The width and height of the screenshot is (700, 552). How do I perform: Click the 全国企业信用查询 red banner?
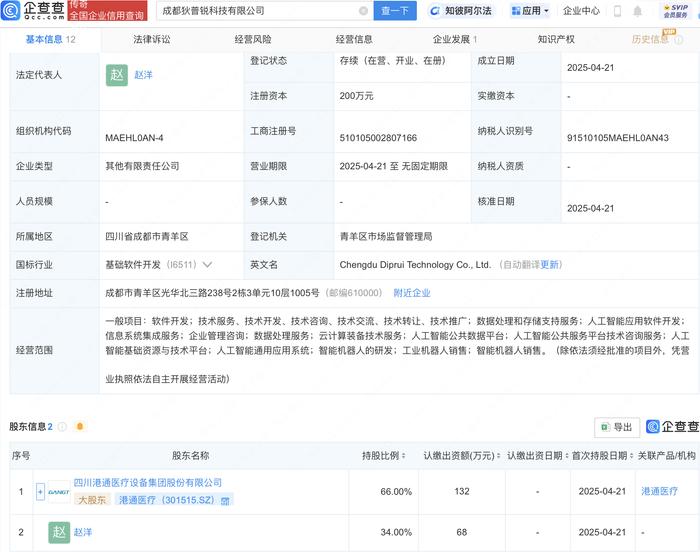coord(107,11)
